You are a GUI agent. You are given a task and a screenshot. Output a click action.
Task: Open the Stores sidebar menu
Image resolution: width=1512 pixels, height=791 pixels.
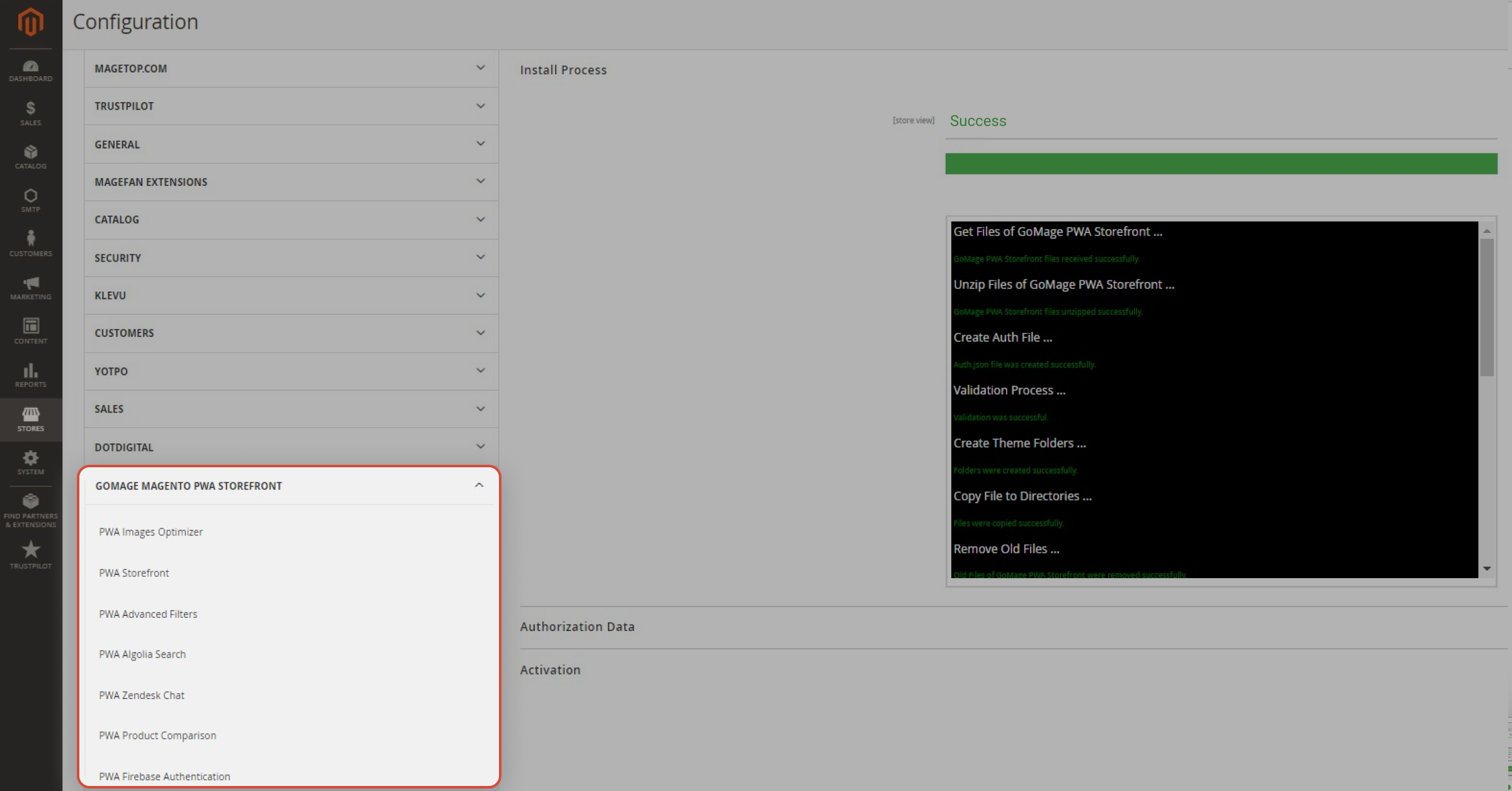point(30,419)
